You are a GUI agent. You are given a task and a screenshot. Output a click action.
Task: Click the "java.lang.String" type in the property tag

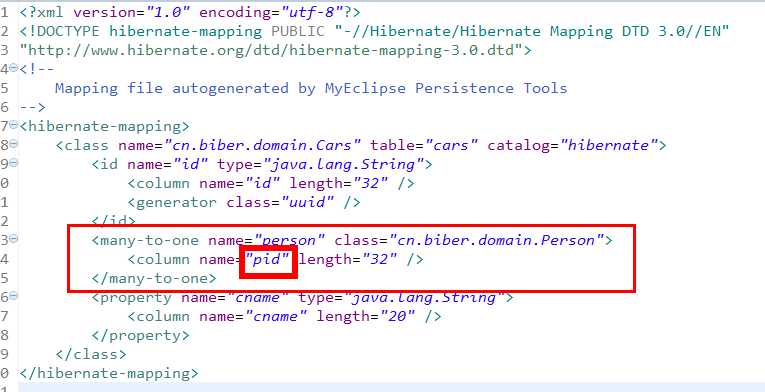tap(424, 297)
